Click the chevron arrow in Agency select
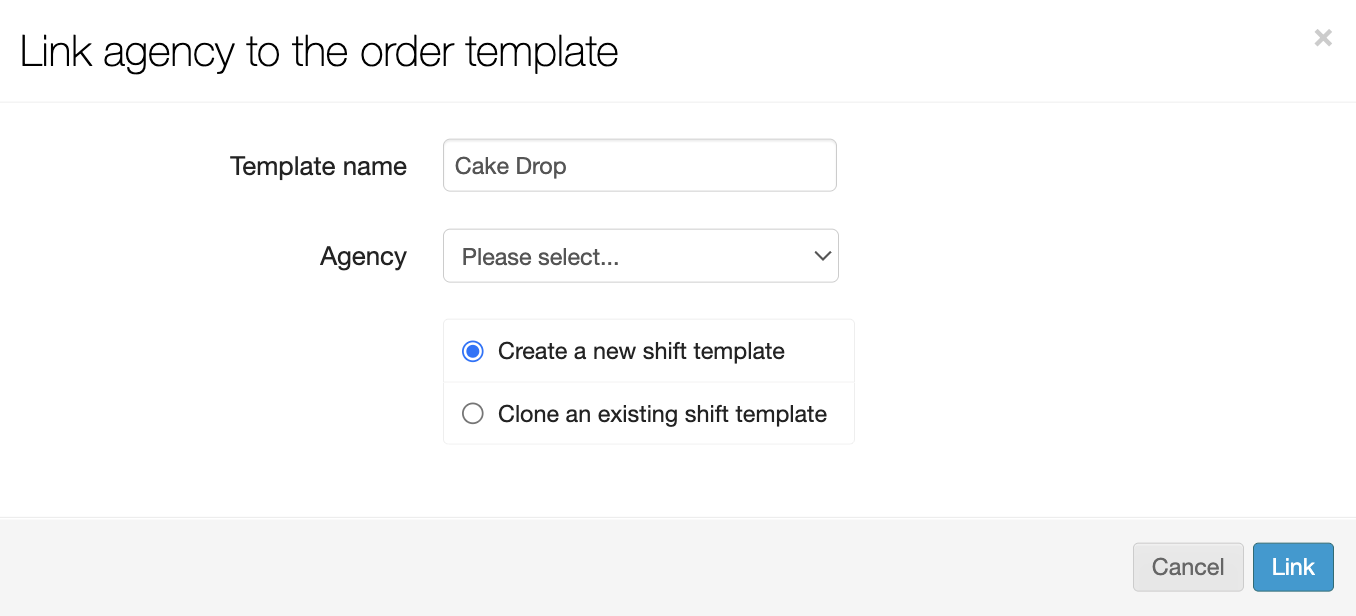The image size is (1356, 616). pos(823,256)
